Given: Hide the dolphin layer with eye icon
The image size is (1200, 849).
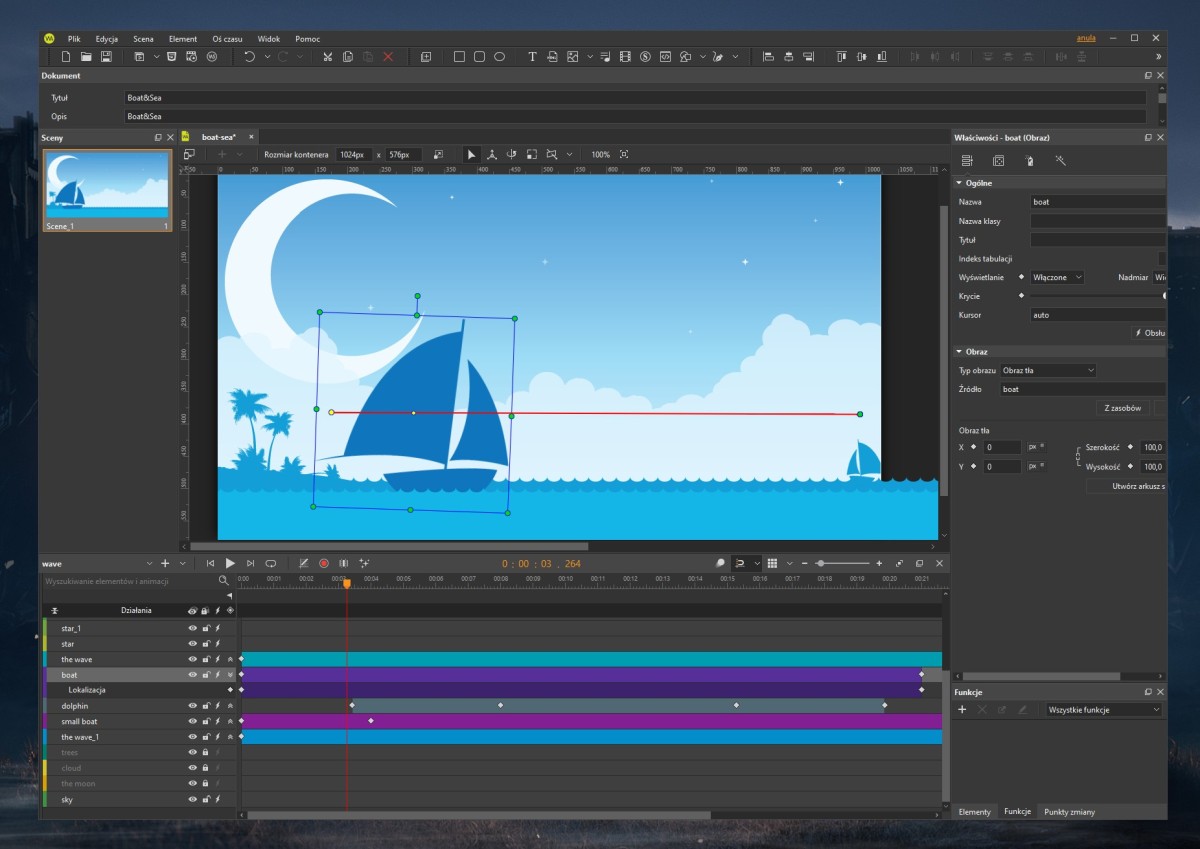Looking at the screenshot, I should pos(193,706).
